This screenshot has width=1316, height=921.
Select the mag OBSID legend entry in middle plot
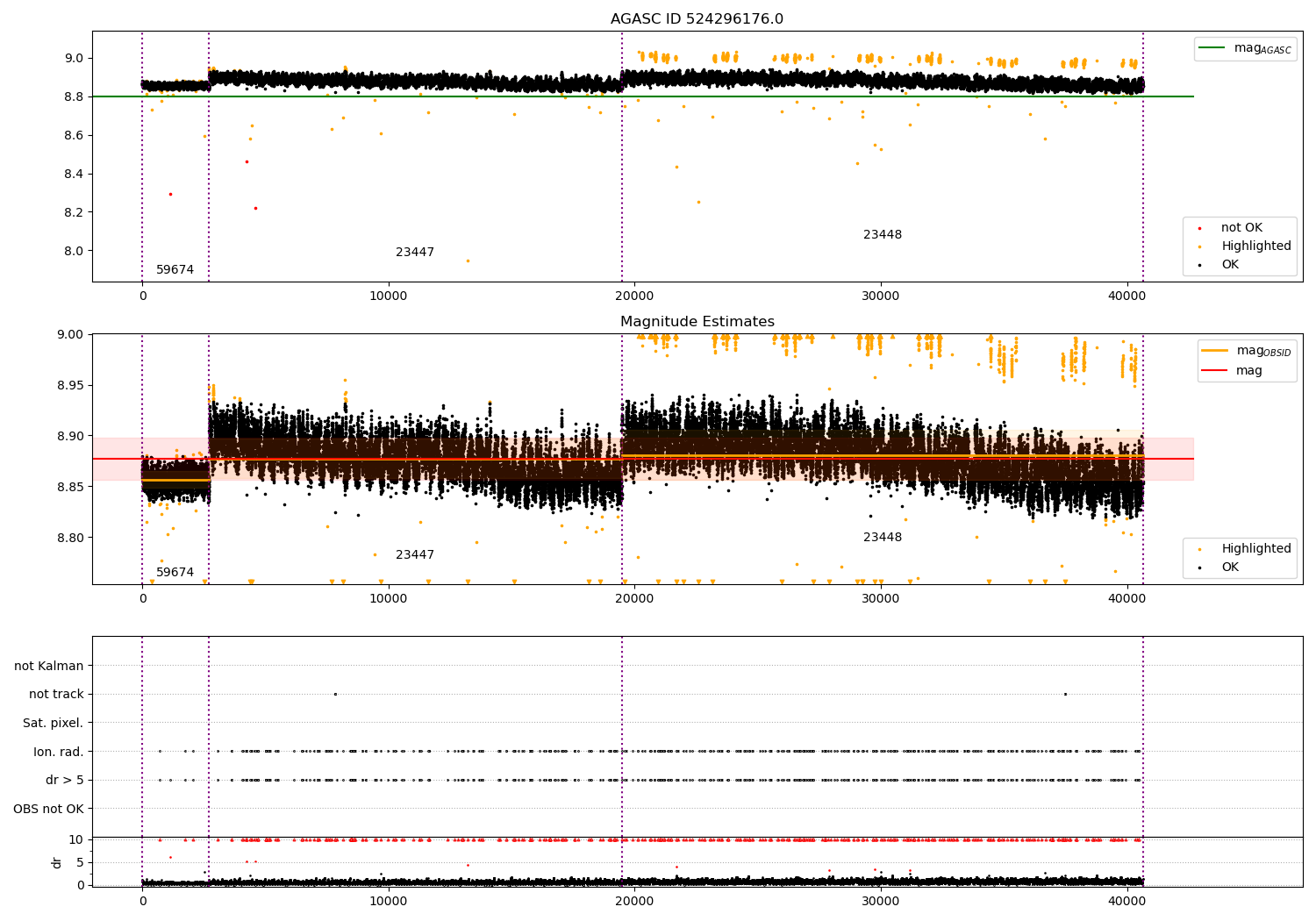tap(1247, 351)
